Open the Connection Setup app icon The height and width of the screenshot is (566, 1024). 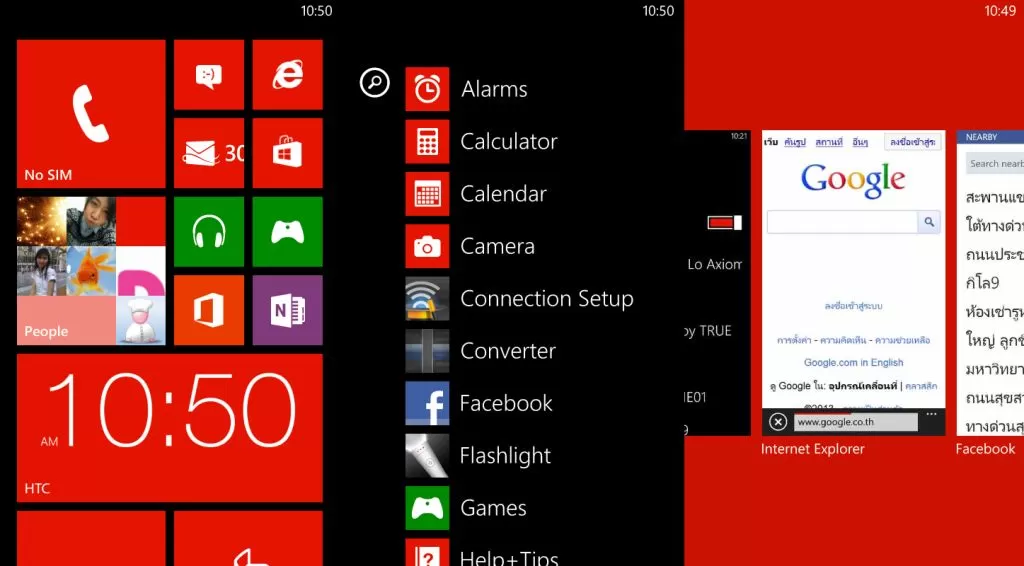coord(427,298)
